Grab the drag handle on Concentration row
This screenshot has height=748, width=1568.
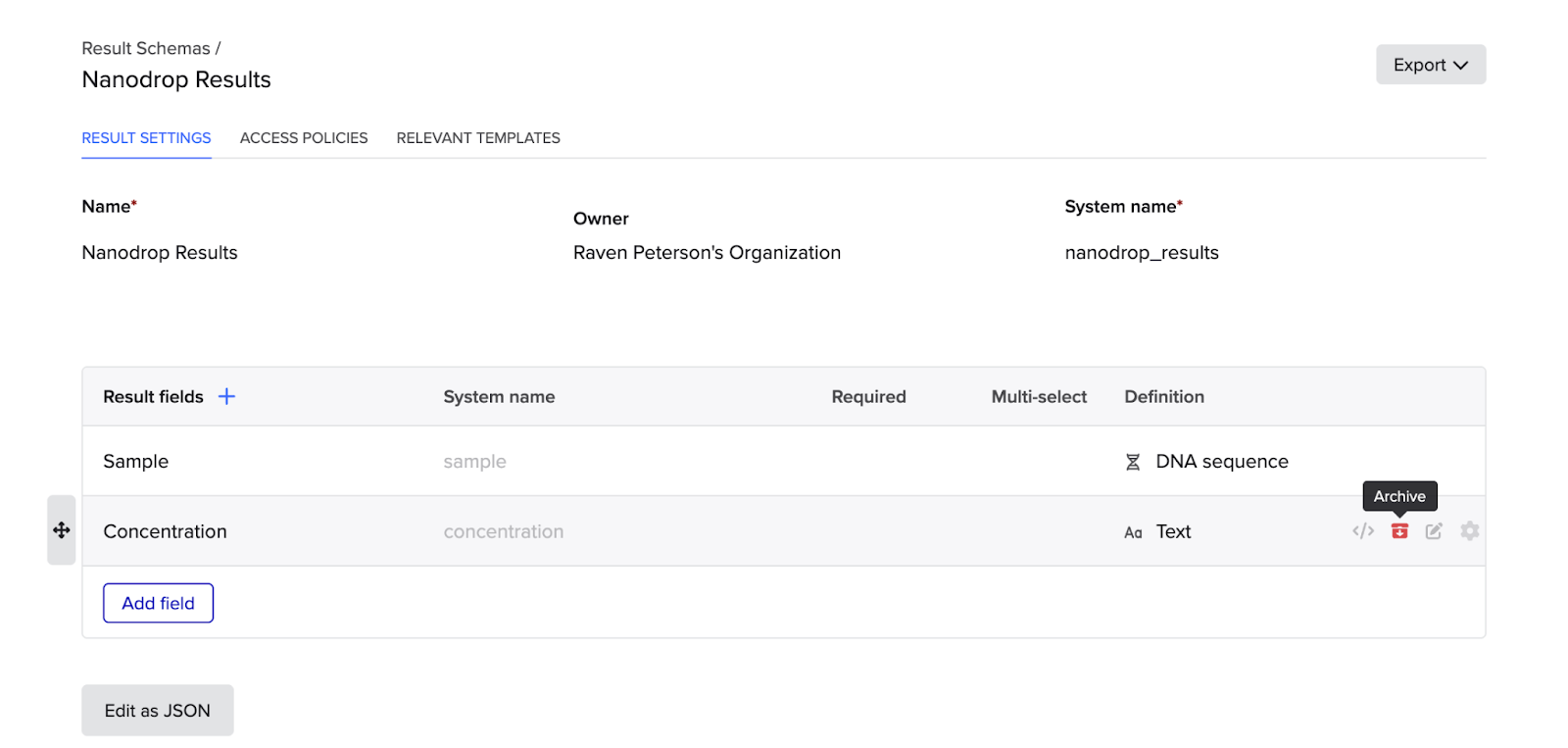[x=62, y=530]
